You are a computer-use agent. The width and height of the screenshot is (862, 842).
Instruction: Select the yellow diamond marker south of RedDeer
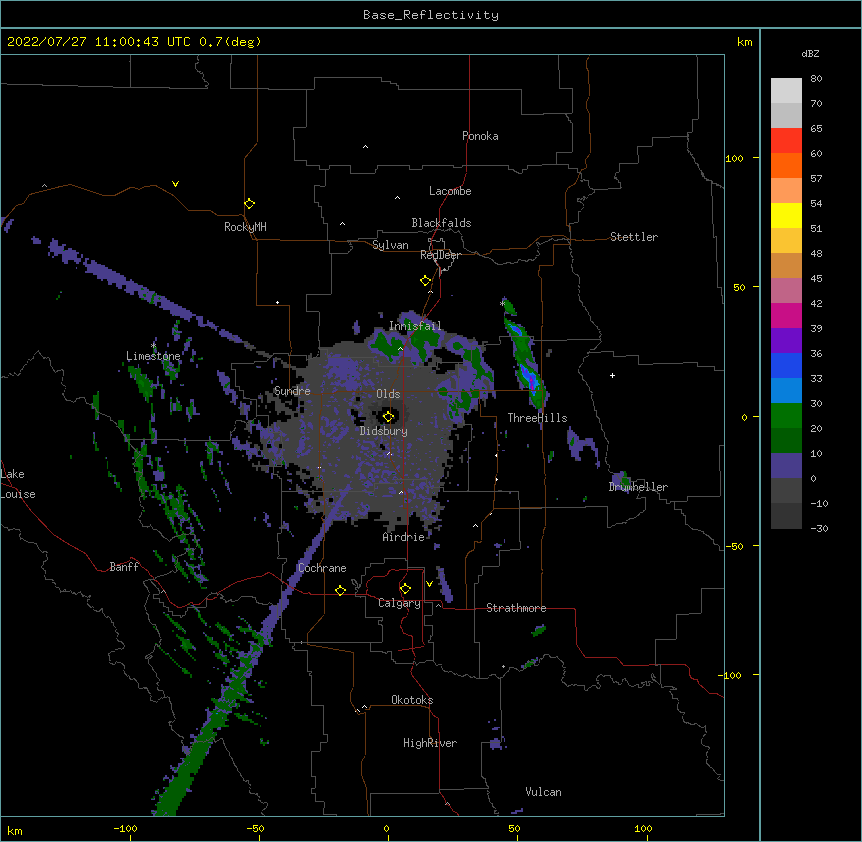(426, 281)
